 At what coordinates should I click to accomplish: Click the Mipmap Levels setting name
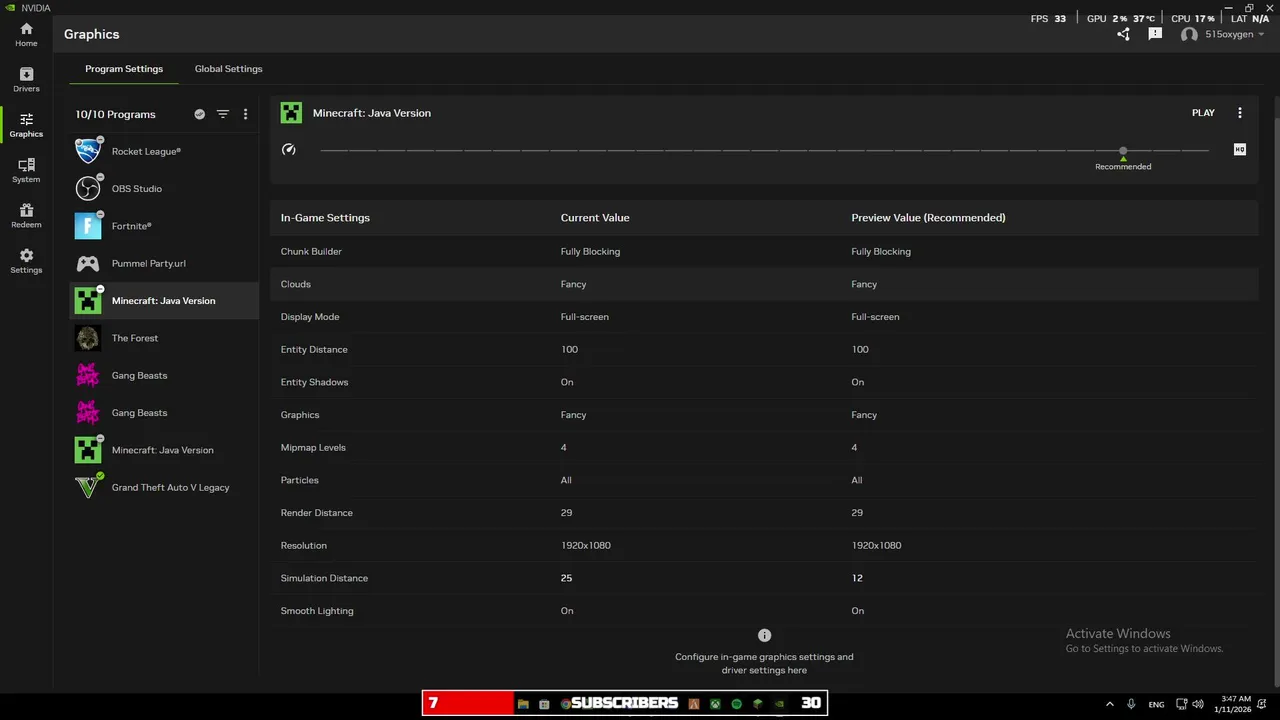[313, 447]
